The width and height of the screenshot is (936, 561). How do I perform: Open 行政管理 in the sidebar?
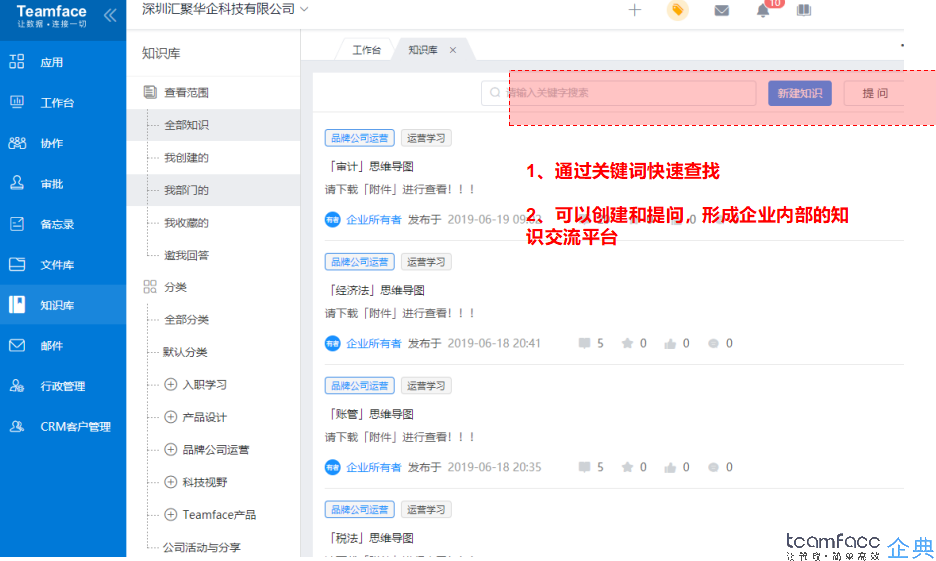coord(63,386)
